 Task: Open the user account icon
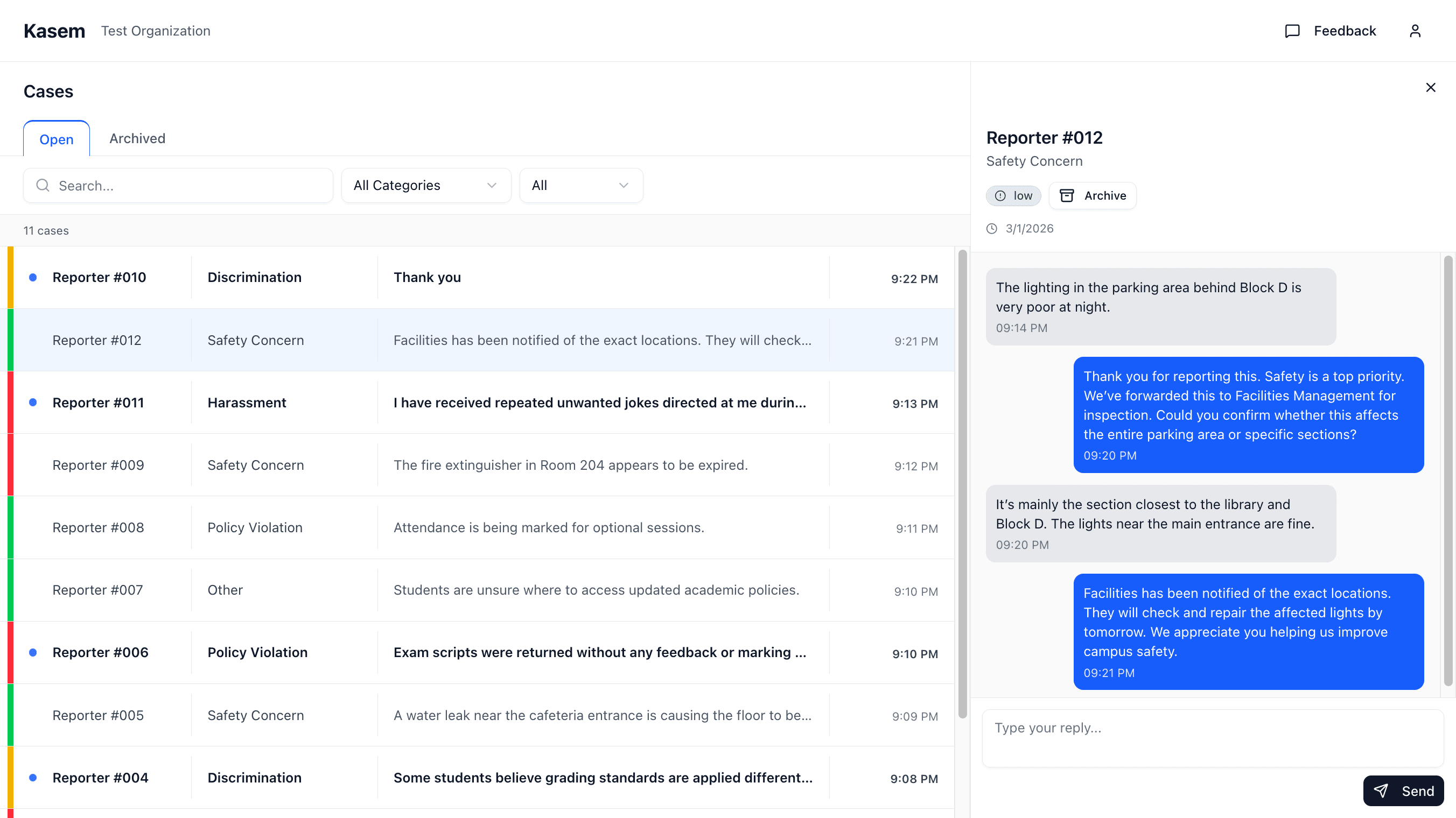(1415, 31)
